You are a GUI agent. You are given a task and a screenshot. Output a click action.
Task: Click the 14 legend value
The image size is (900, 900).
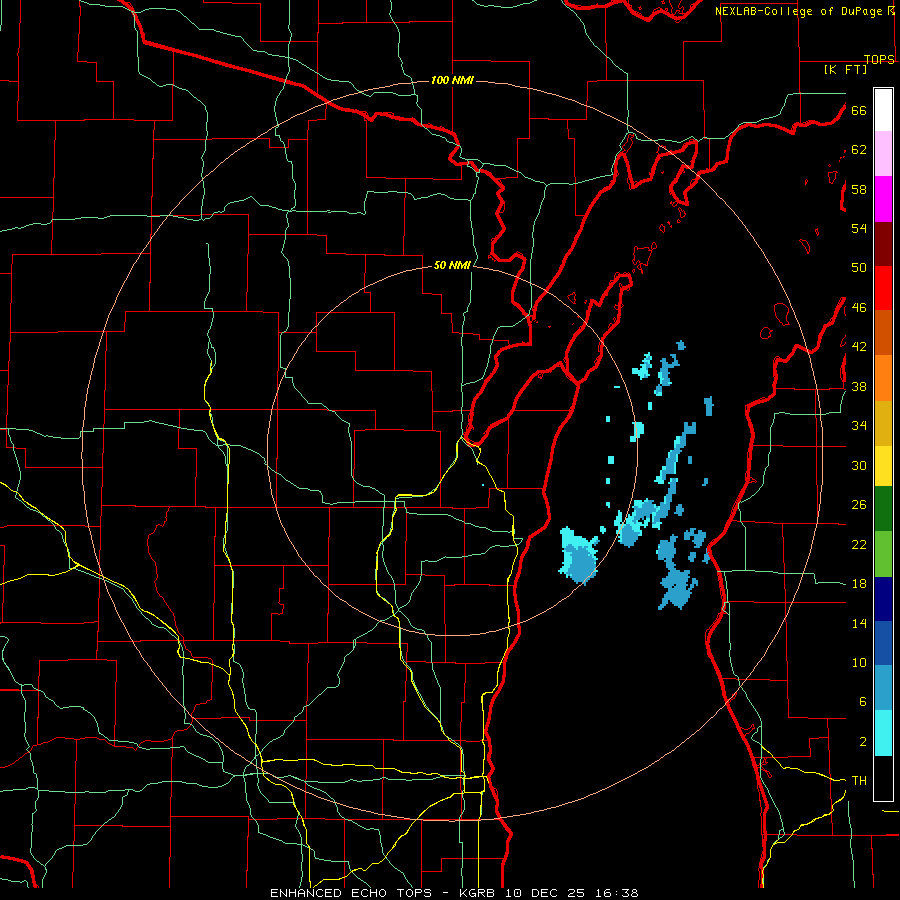click(859, 623)
